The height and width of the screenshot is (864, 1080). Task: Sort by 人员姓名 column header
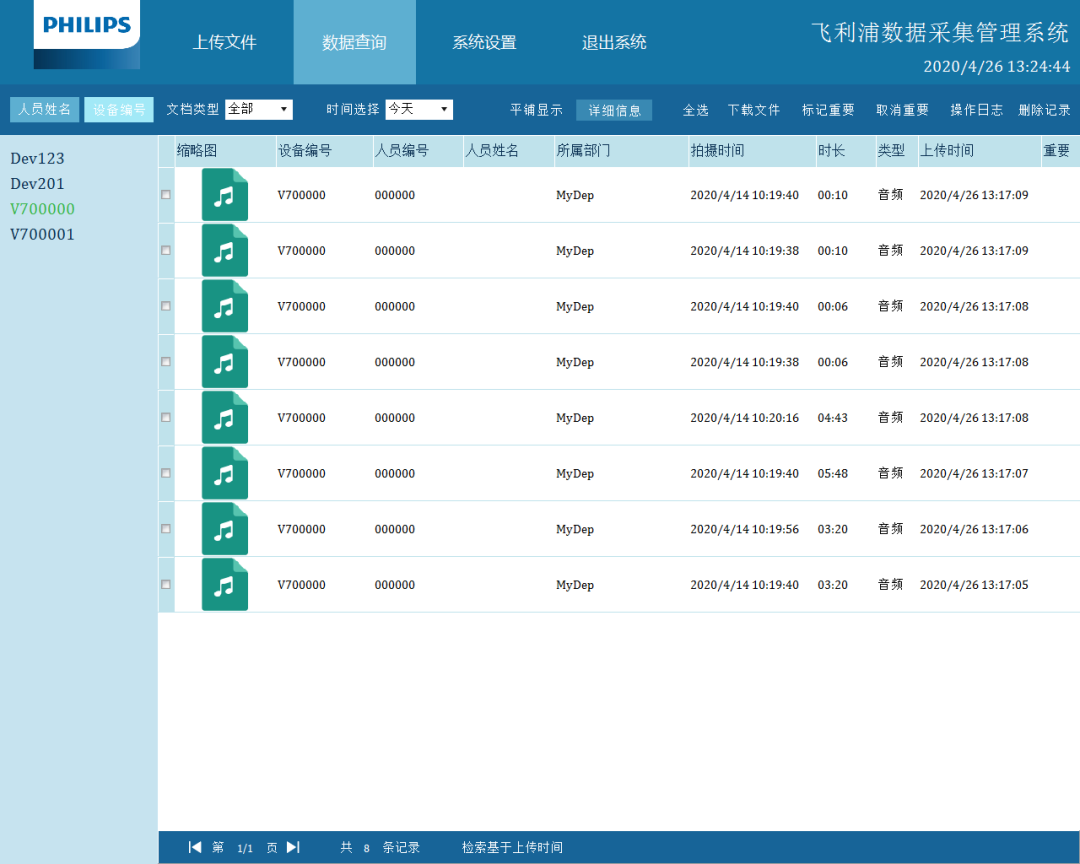[x=508, y=151]
